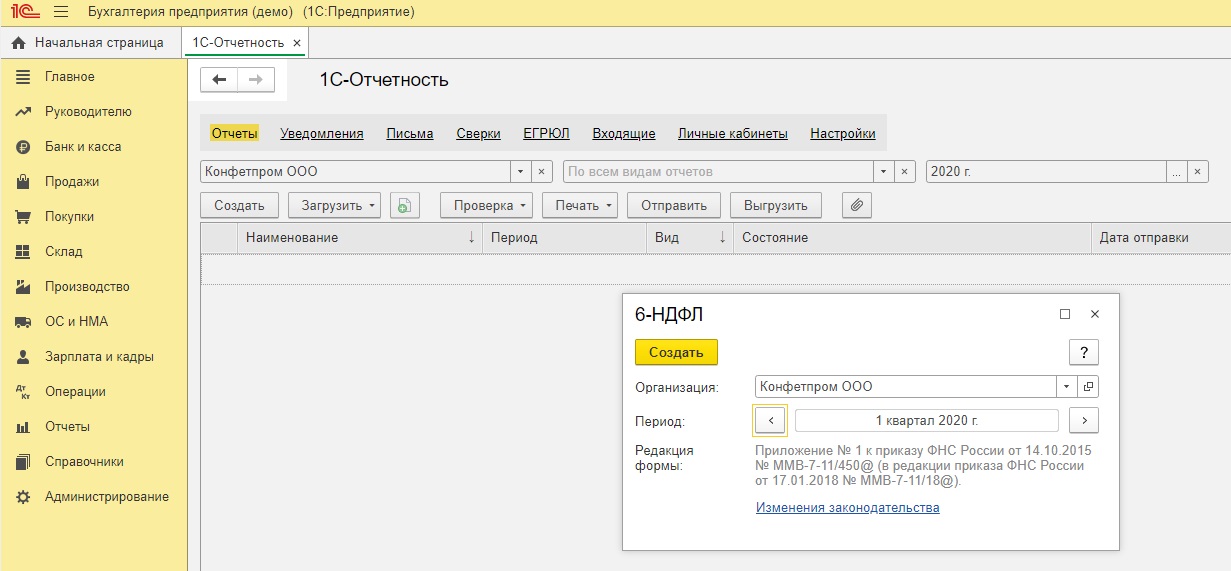1231x571 pixels.
Task: Clear the report type filter
Action: 904,172
